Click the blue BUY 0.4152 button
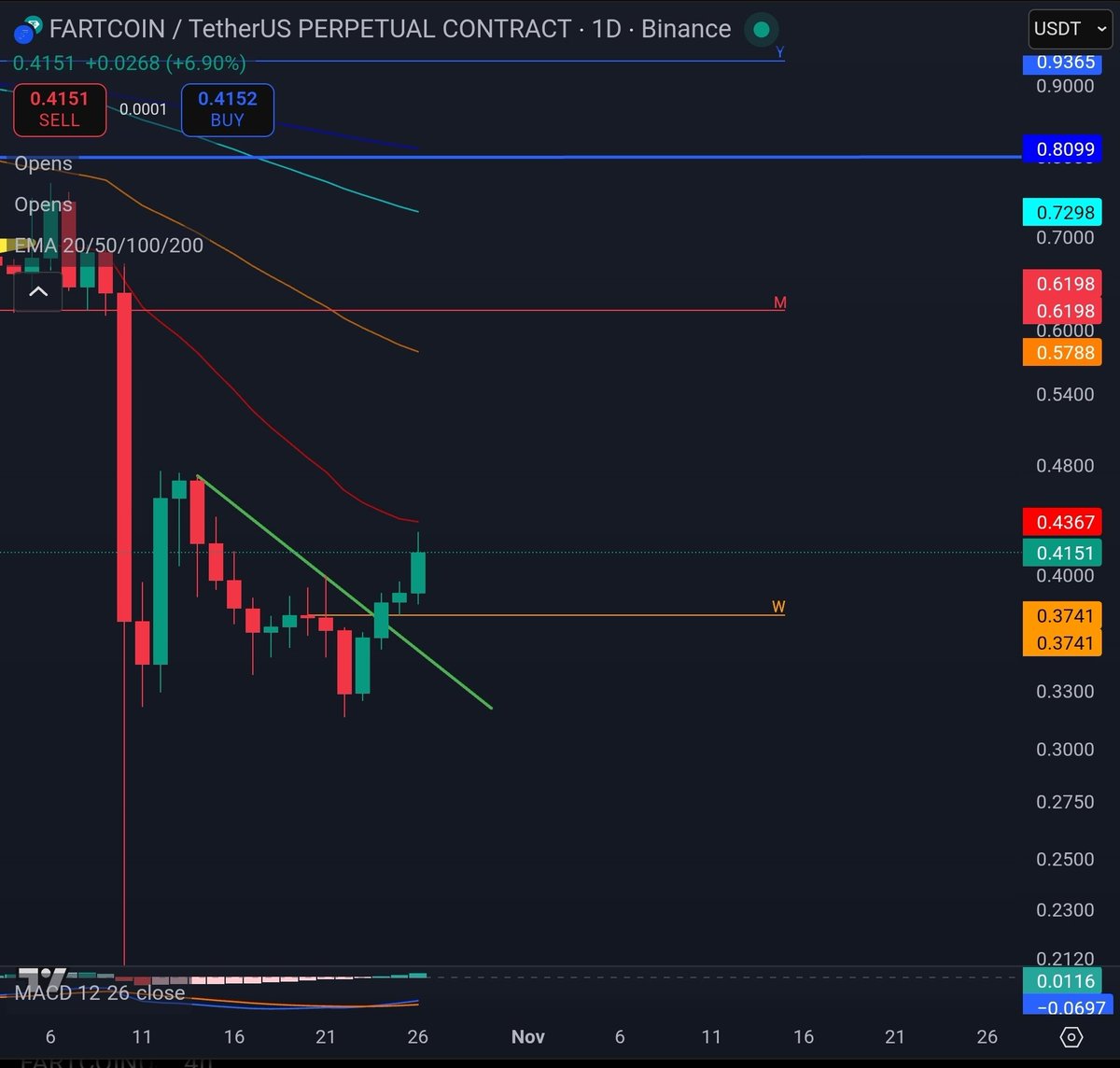Viewport: 1120px width, 1068px height. 228,110
